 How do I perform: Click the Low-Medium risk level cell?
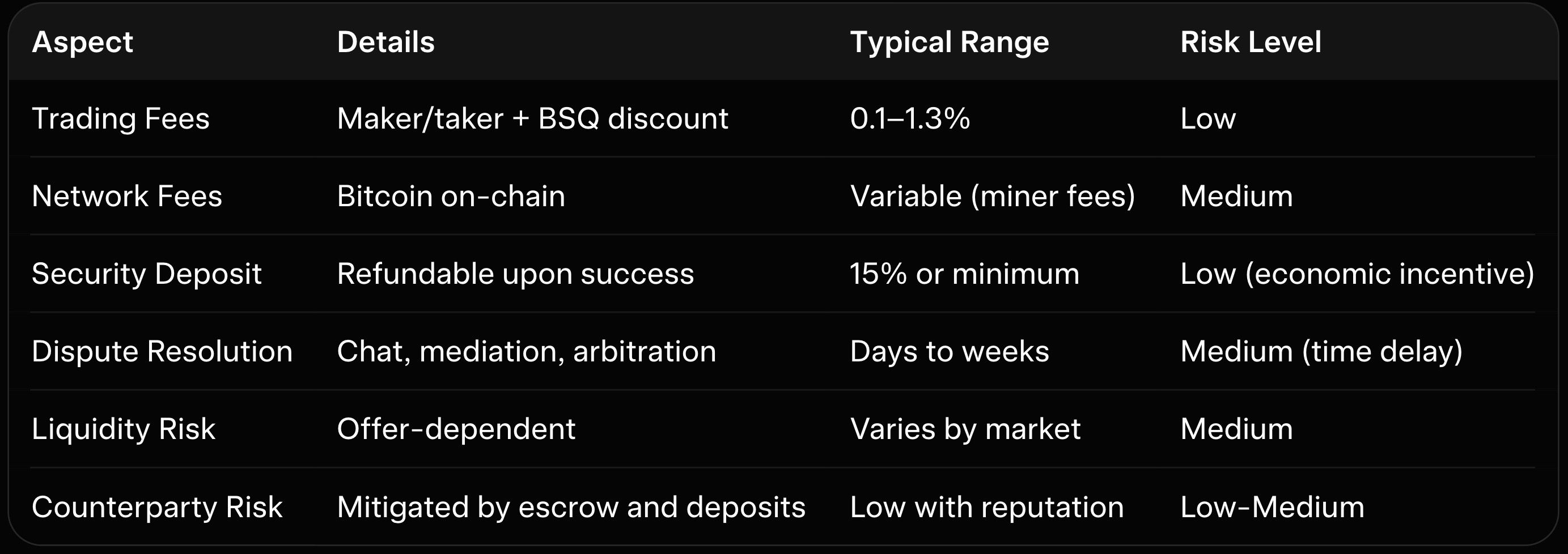[1272, 507]
